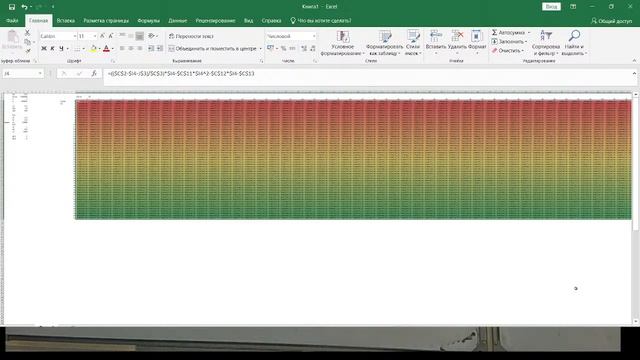Redo the last undone action
Screen dimensions: 640x360
click(39, 7)
